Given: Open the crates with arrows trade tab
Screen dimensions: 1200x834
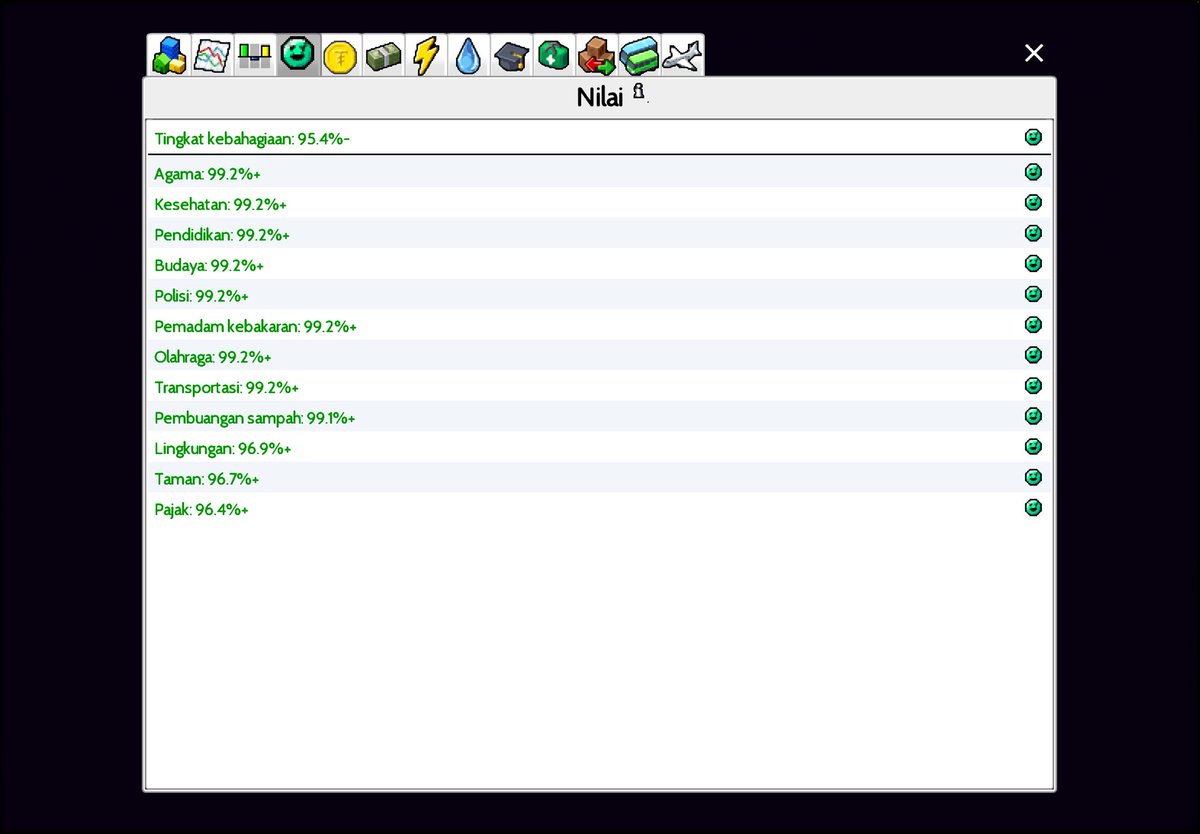Looking at the screenshot, I should [597, 56].
